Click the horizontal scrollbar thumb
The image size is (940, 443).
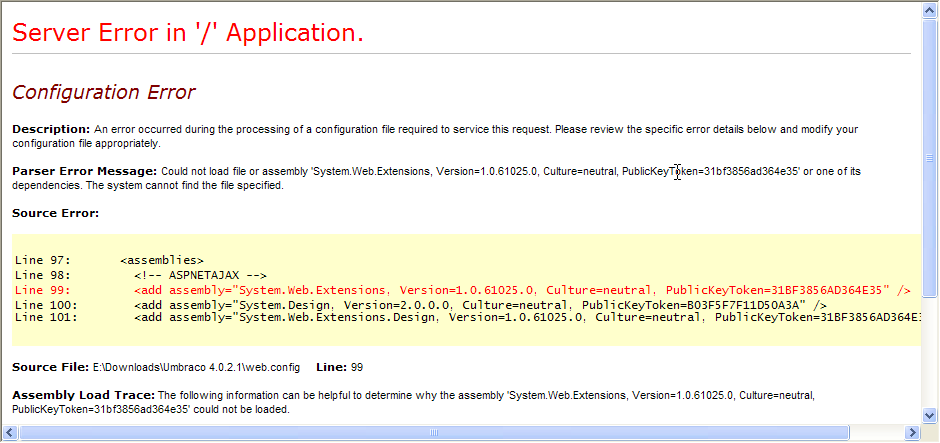(433, 432)
